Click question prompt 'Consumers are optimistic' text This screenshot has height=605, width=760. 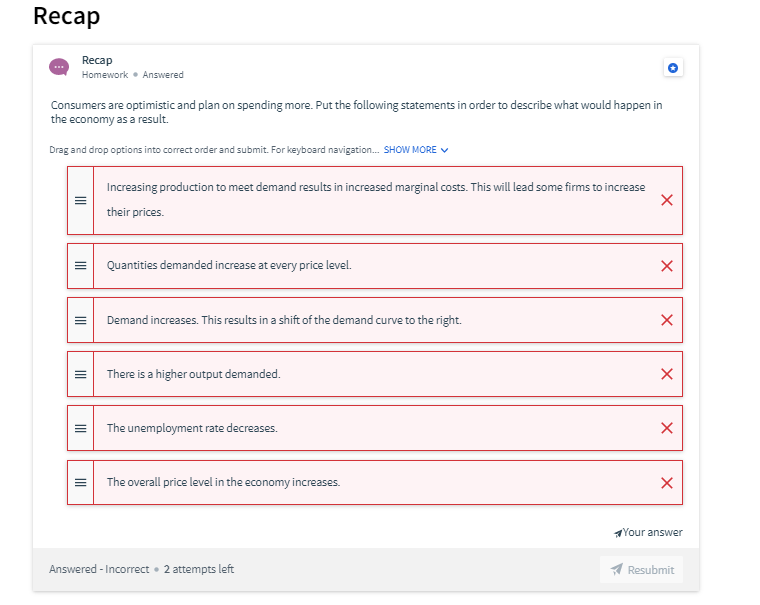tap(356, 112)
